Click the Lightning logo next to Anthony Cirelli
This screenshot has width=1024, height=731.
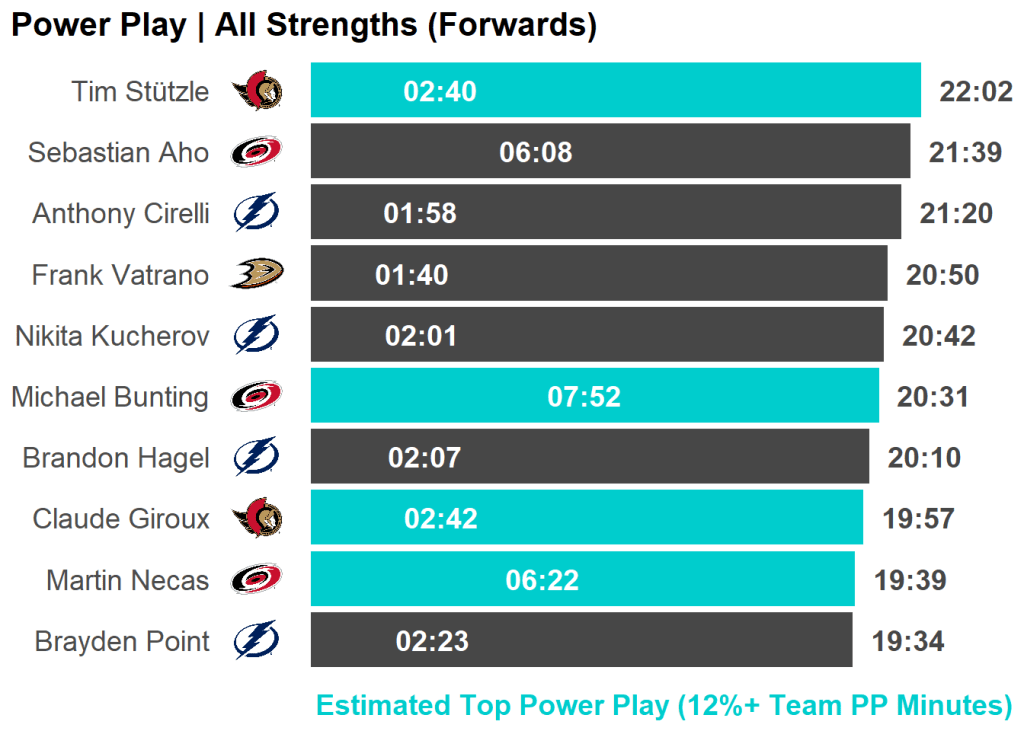[257, 213]
